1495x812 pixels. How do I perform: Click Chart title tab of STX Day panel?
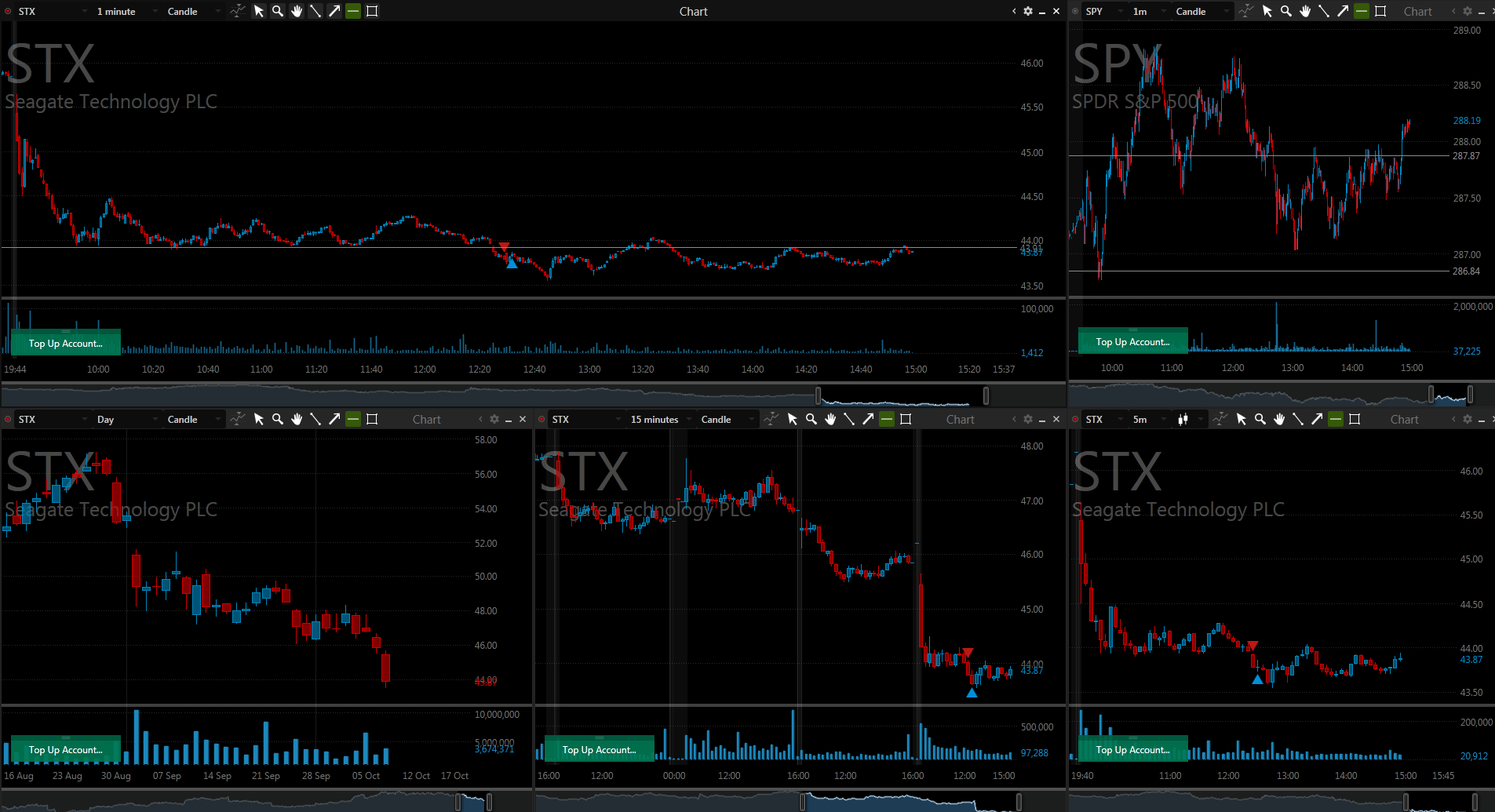click(426, 419)
